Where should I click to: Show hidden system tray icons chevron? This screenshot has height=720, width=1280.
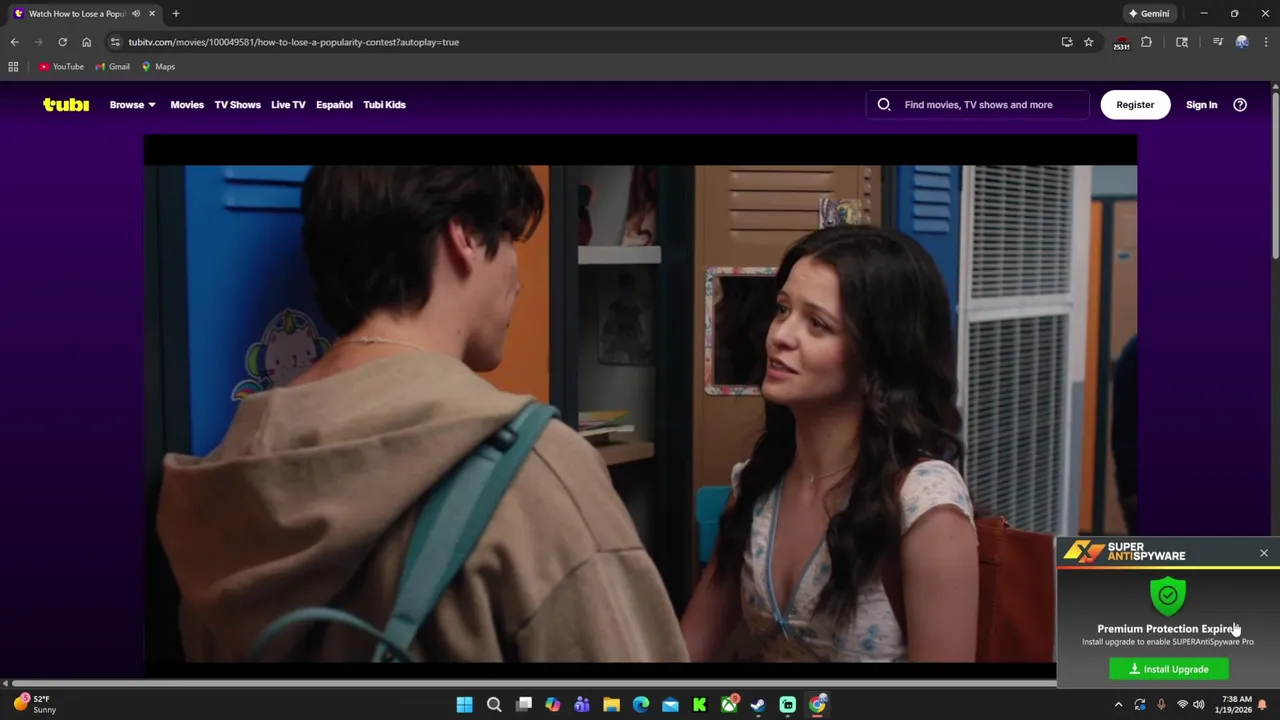(x=1118, y=705)
